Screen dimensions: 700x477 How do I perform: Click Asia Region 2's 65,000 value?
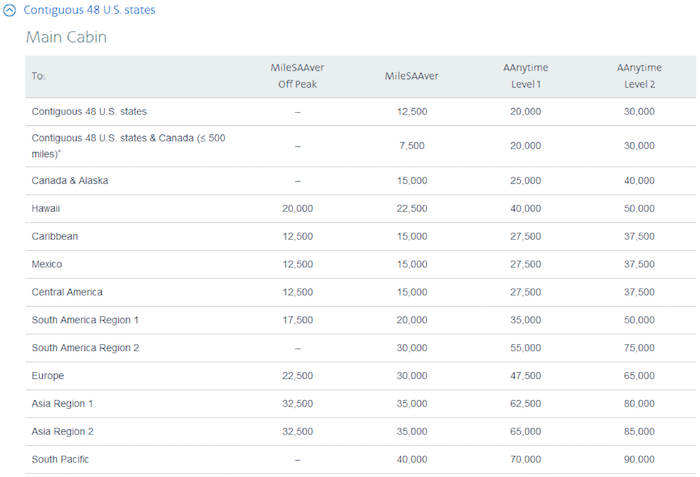(x=525, y=431)
